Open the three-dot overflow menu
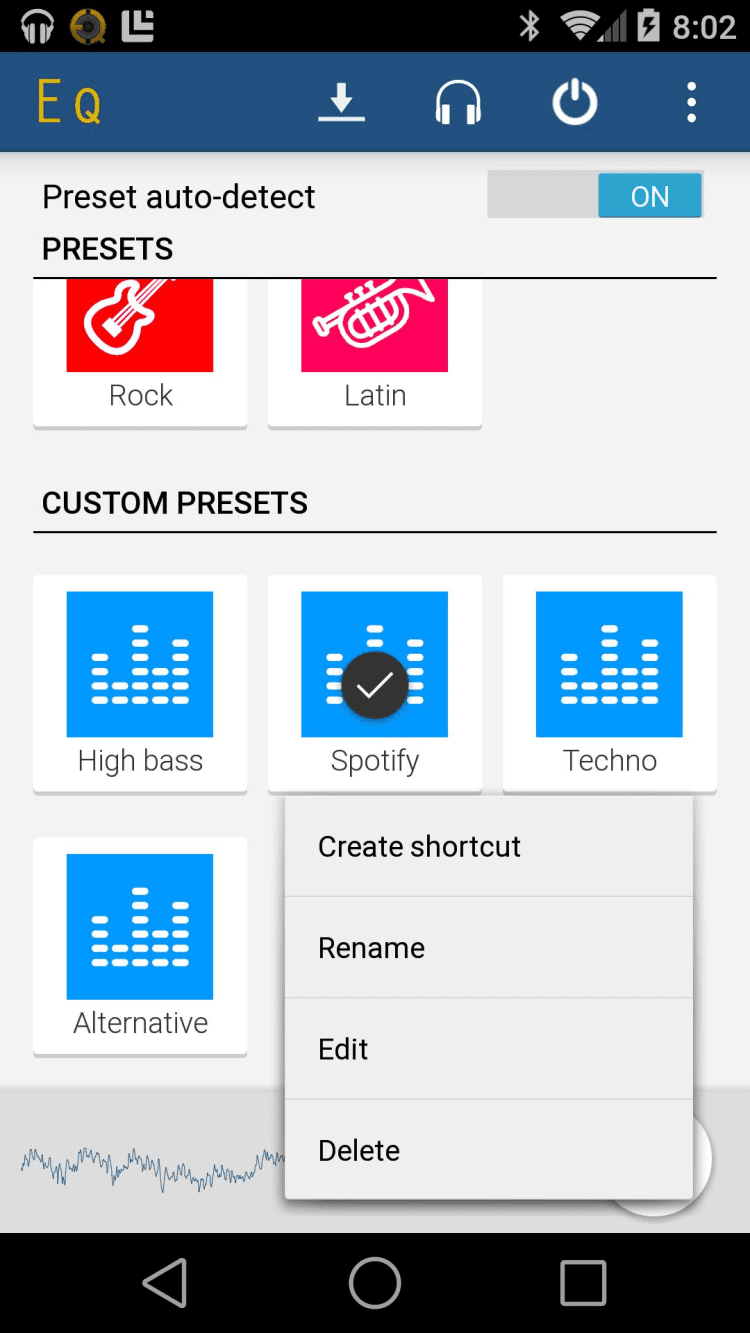 691,103
